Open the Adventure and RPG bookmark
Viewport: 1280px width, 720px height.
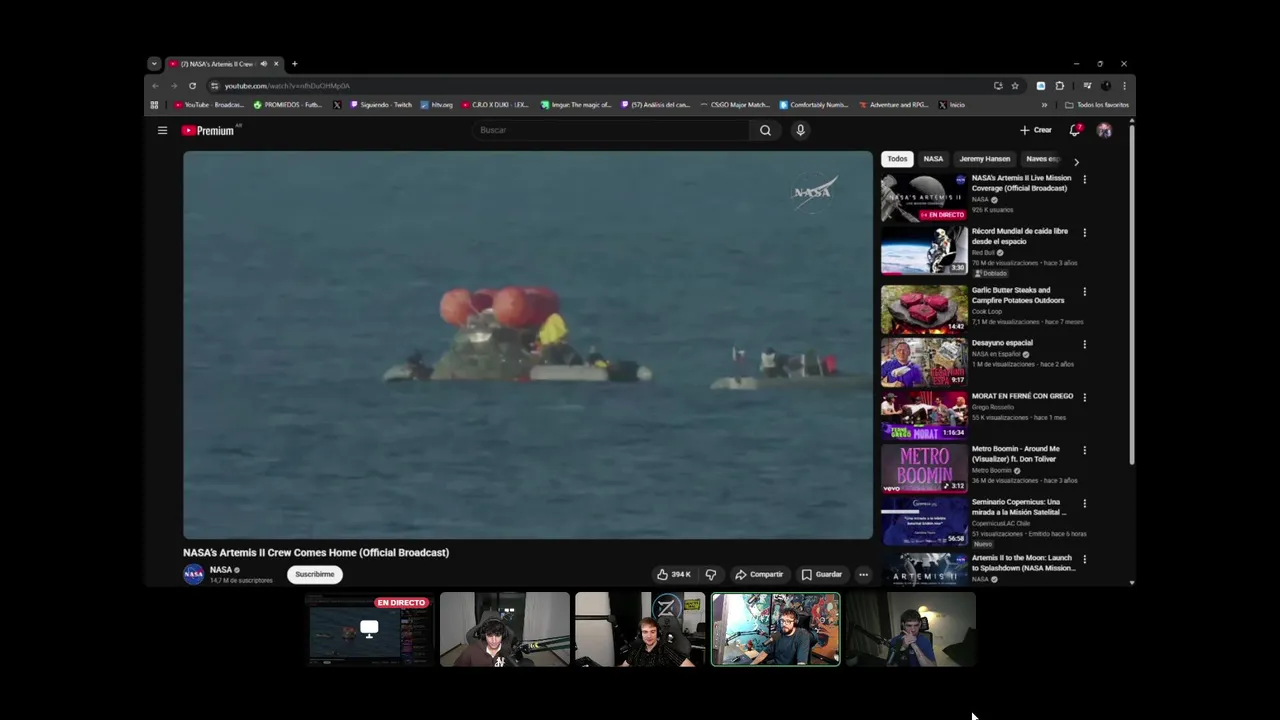892,105
